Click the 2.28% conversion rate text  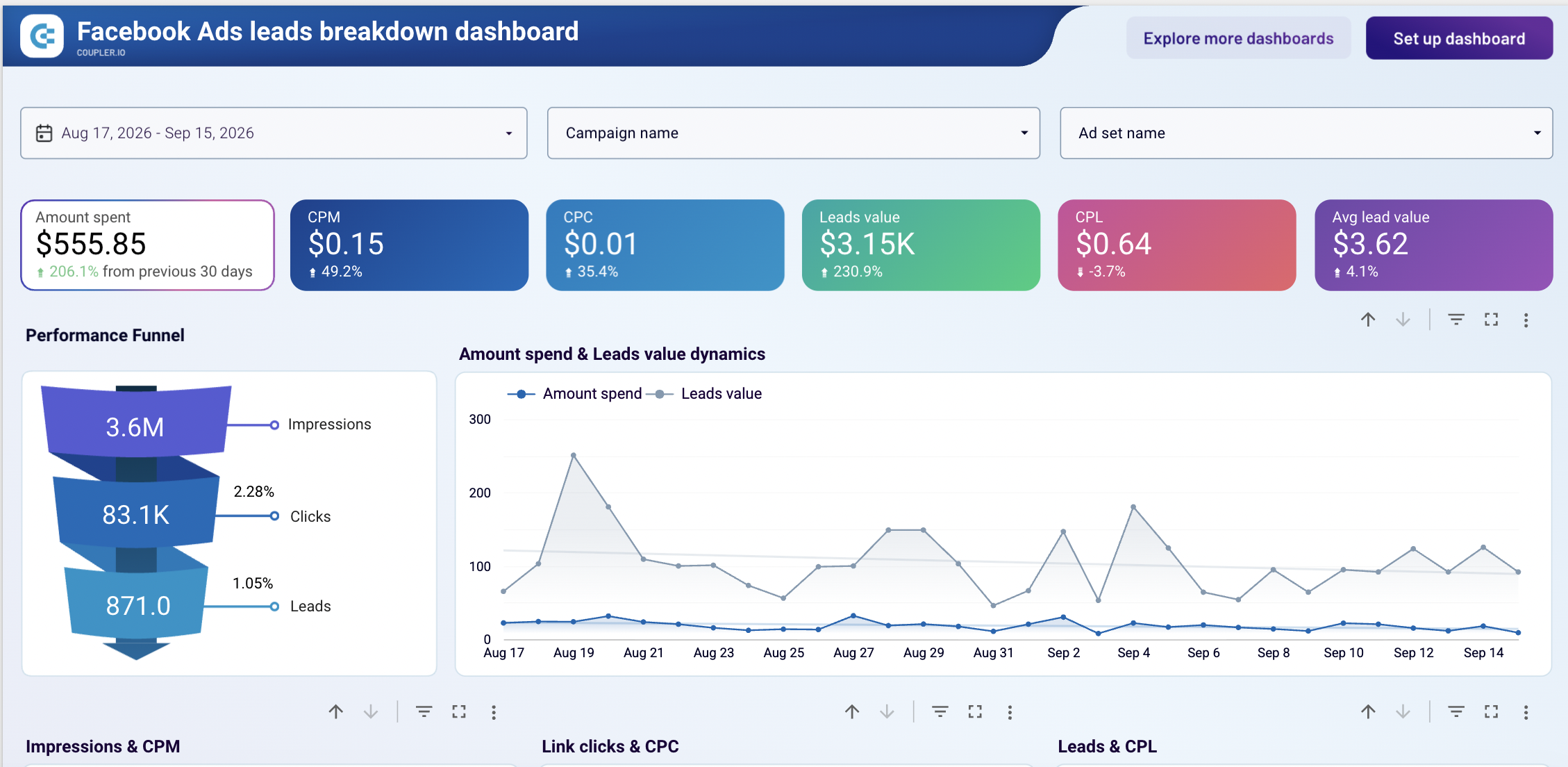(253, 492)
